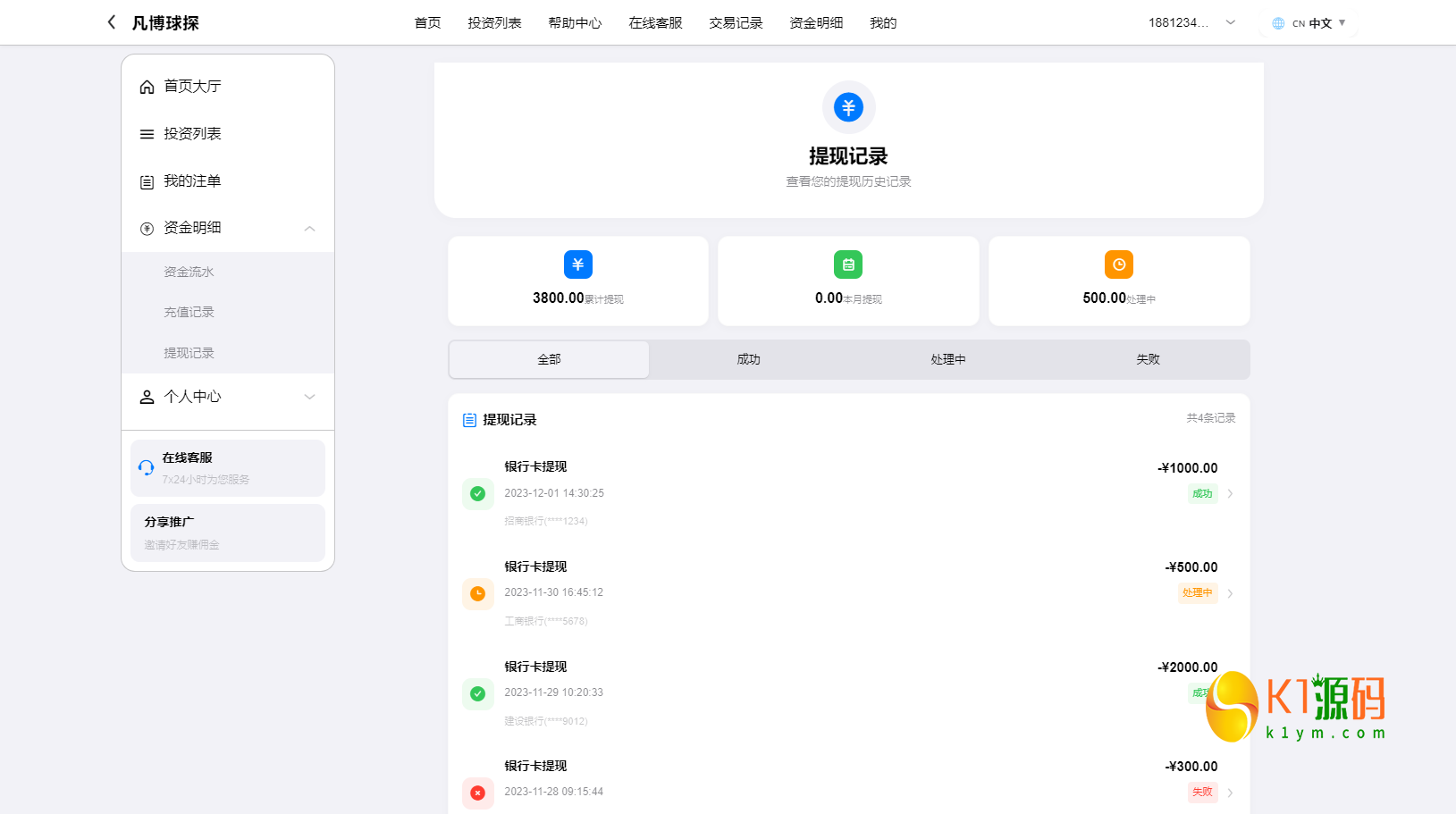Click the green calendar icon above 0.00本月提现
1456x814 pixels.
coord(847,264)
